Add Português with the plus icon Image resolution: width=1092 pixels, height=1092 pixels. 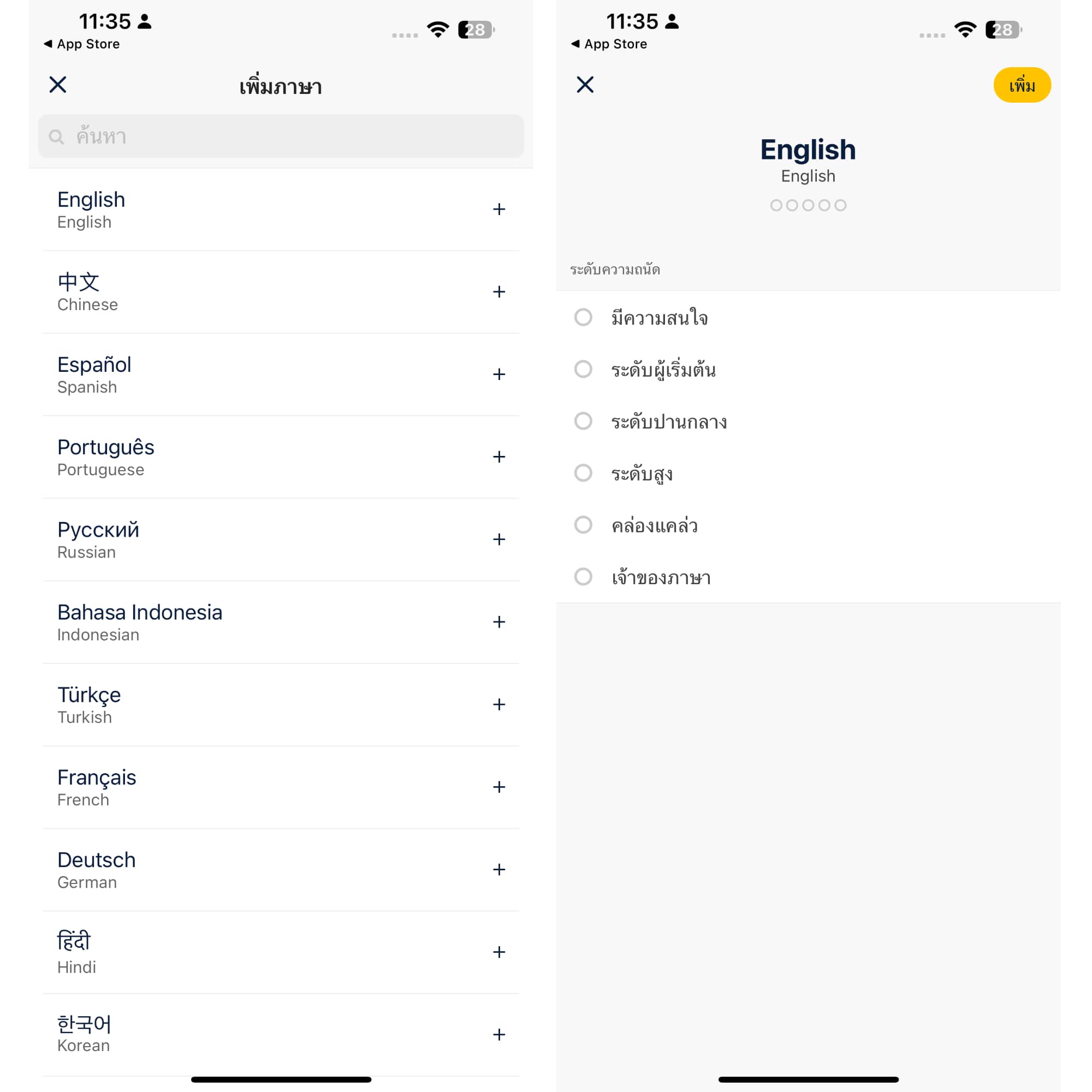[x=498, y=457]
